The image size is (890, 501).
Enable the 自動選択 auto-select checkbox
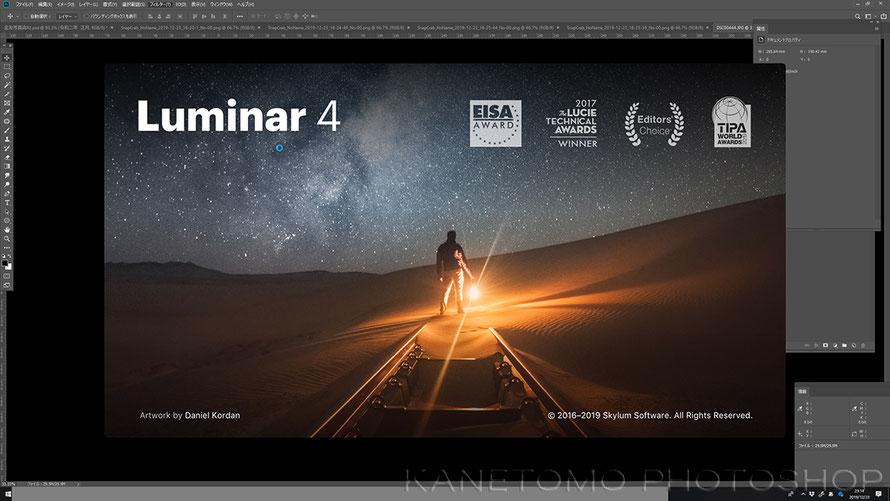tap(26, 16)
